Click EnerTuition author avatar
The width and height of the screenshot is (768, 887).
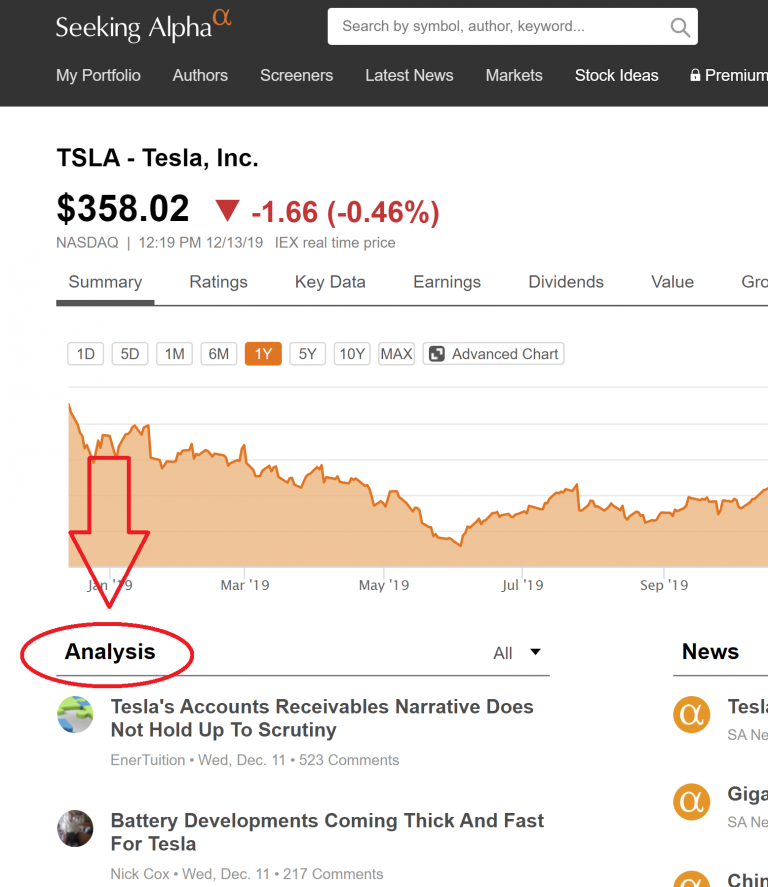75,714
